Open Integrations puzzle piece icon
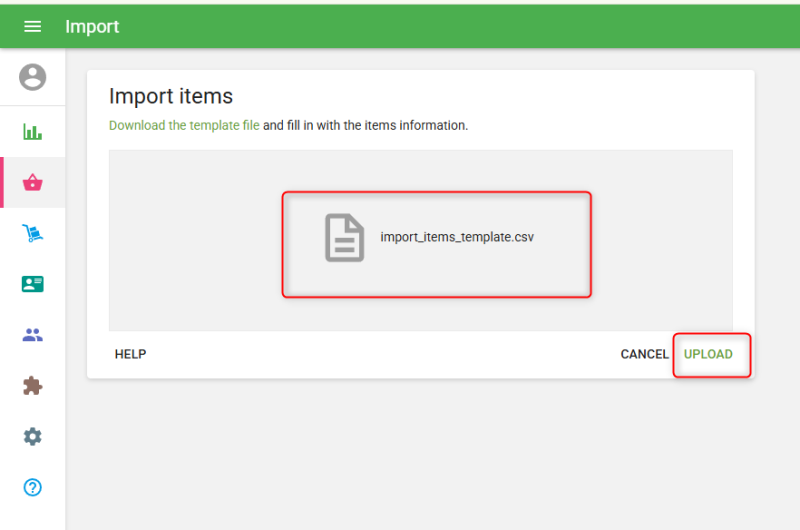The image size is (800, 530). tap(32, 386)
